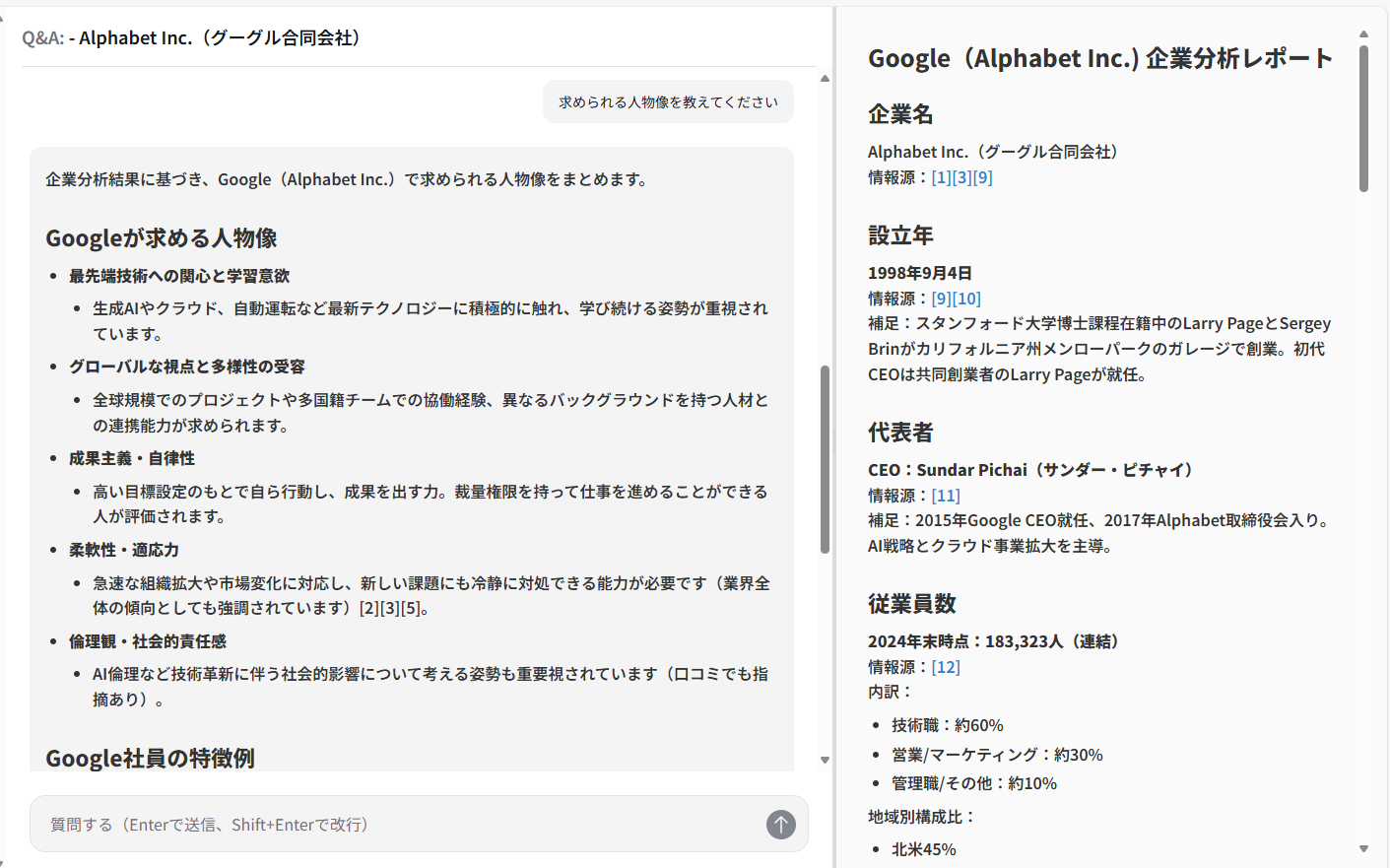Click the 代表者 section heading
The width and height of the screenshot is (1390, 868).
[900, 433]
